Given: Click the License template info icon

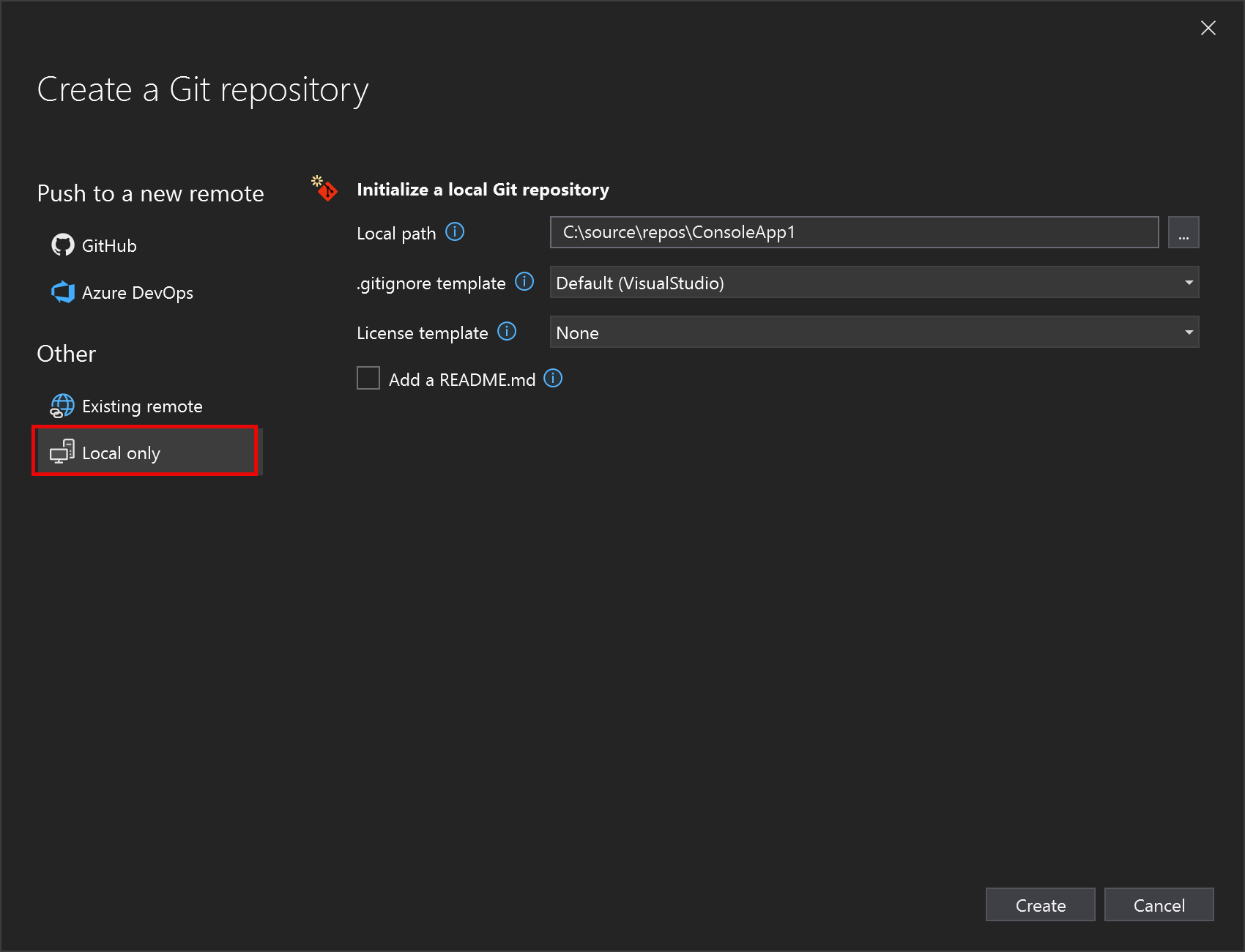Looking at the screenshot, I should pyautogui.click(x=506, y=332).
